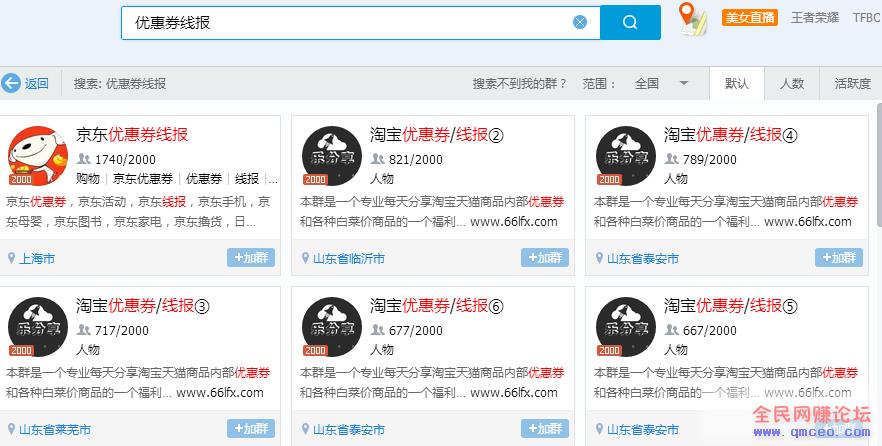The height and width of the screenshot is (446, 882).
Task: Open the 王者荣耀 hot search link
Action: click(x=814, y=17)
